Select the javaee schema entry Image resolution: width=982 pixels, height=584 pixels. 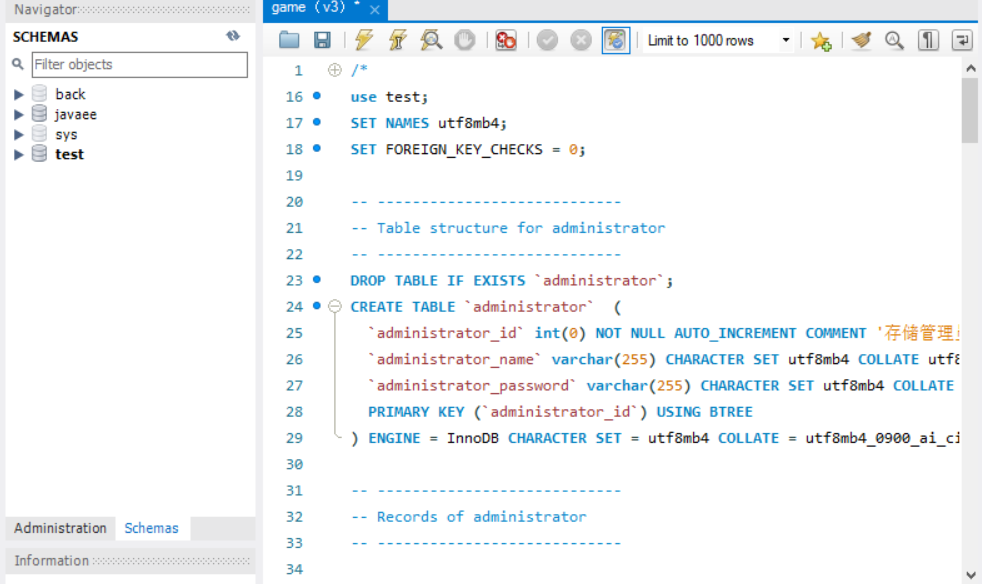(x=76, y=115)
